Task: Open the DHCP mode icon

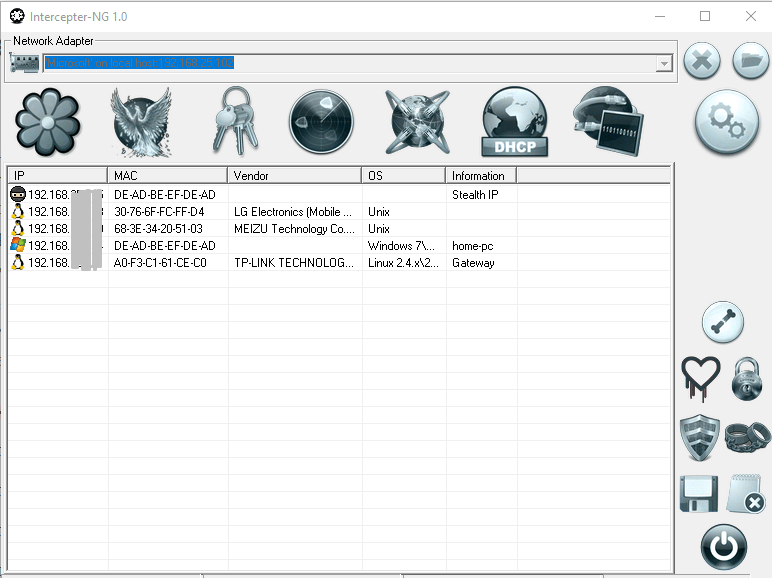Action: coord(515,122)
